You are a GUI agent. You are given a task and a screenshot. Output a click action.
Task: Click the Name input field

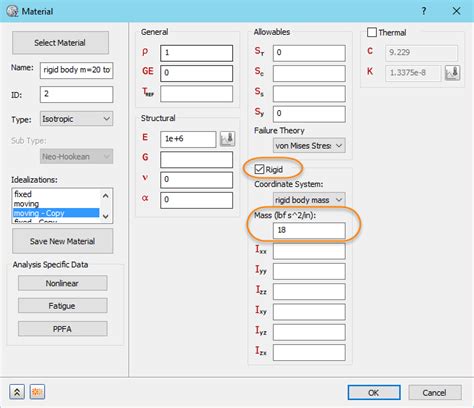click(x=76, y=70)
